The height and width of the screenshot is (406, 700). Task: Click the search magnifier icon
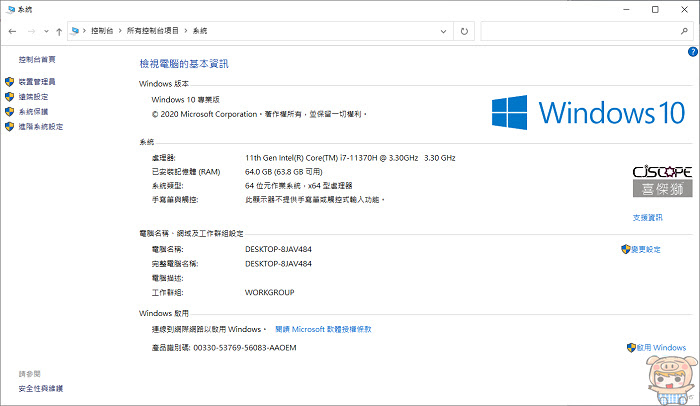(x=684, y=31)
